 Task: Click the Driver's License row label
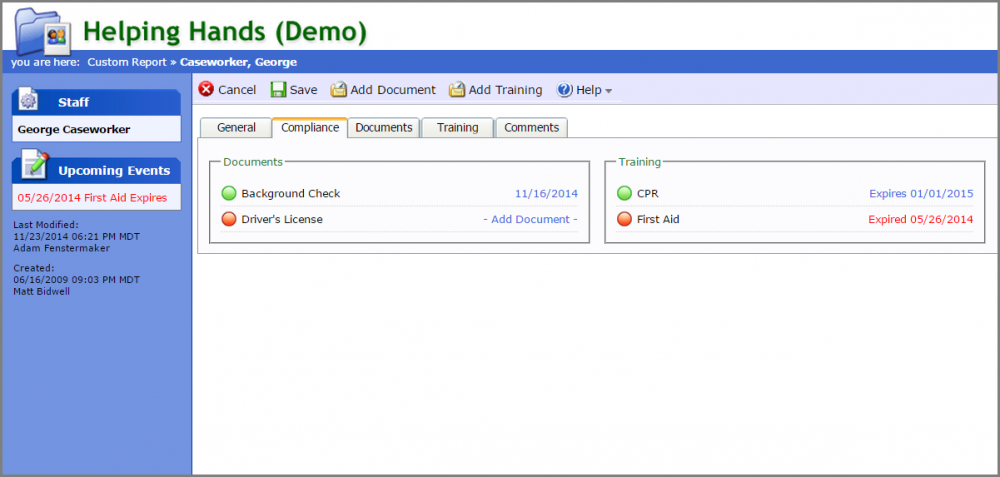(282, 219)
